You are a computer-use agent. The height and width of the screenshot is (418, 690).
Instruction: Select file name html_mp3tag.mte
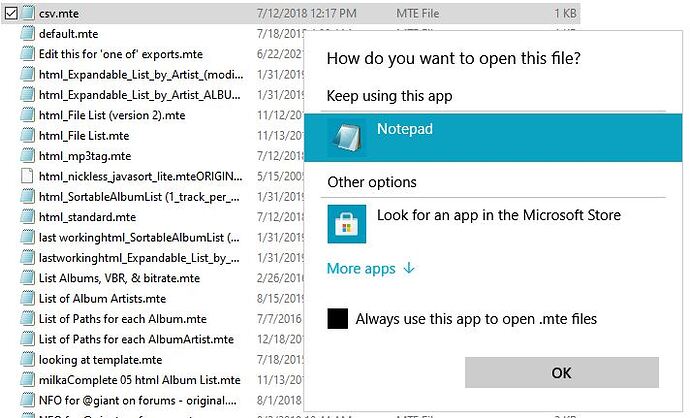85,156
